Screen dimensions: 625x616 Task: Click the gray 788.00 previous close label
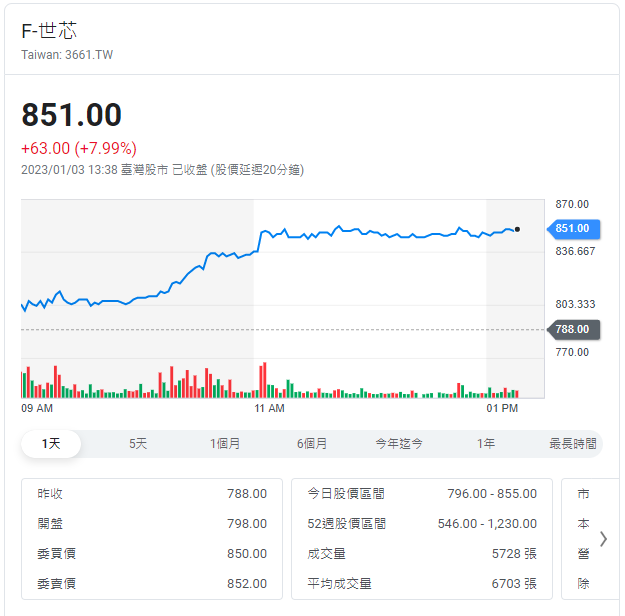coord(573,329)
